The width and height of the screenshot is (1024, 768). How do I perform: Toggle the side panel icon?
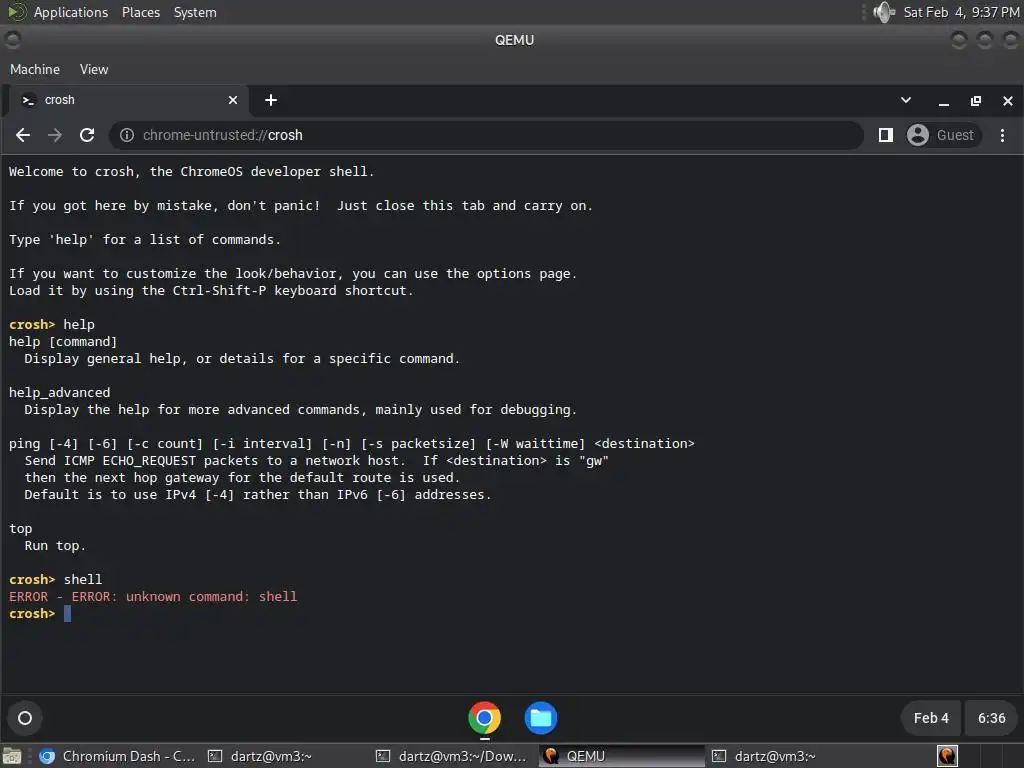click(886, 135)
